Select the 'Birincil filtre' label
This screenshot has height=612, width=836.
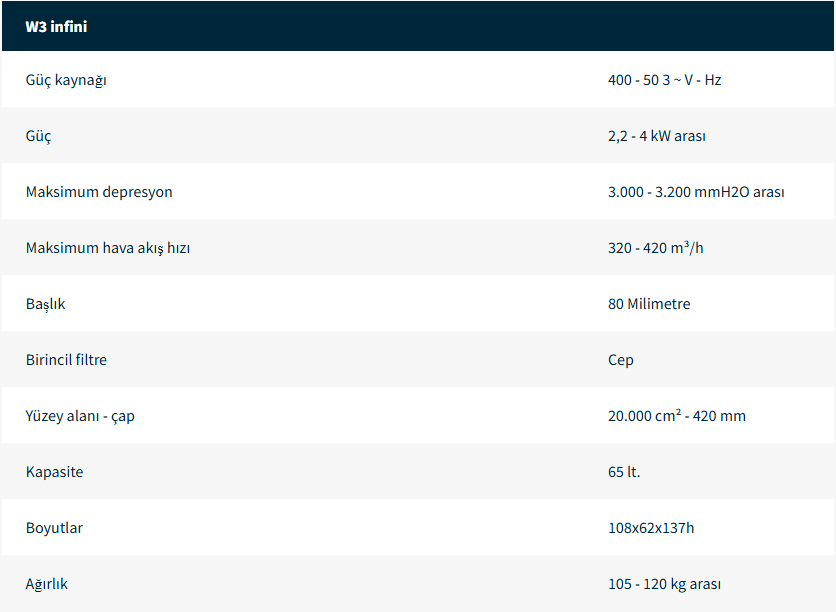[66, 360]
